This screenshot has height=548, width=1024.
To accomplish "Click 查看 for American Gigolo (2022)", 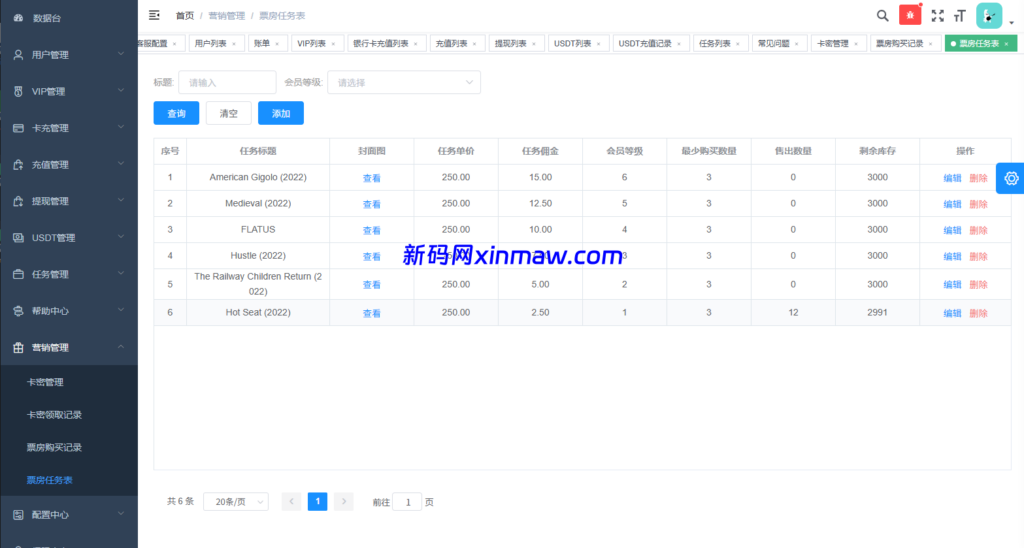I will [x=372, y=178].
